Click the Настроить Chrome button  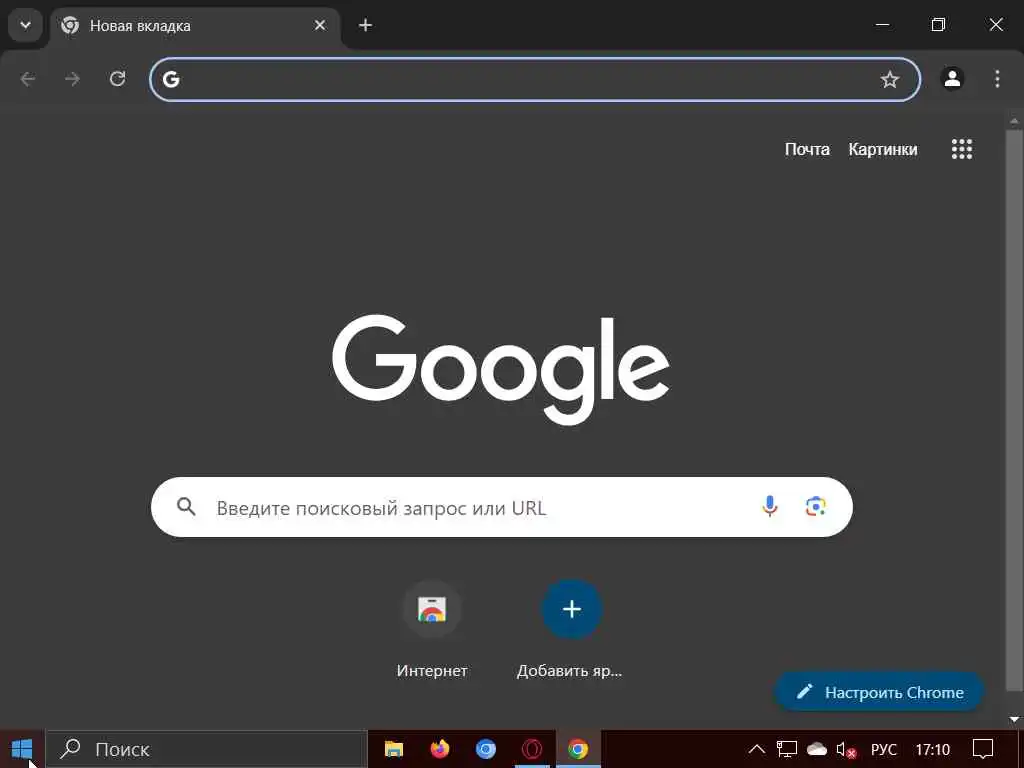[879, 692]
